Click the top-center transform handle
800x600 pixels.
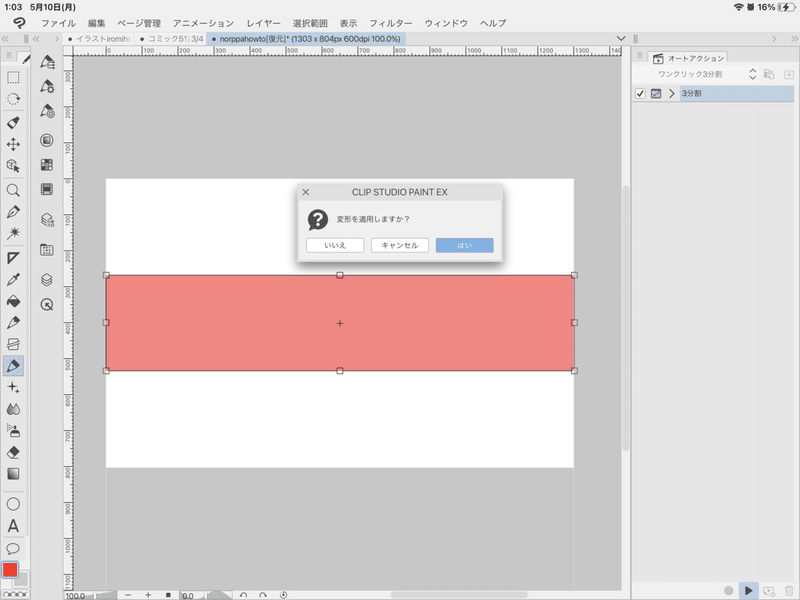(x=340, y=275)
